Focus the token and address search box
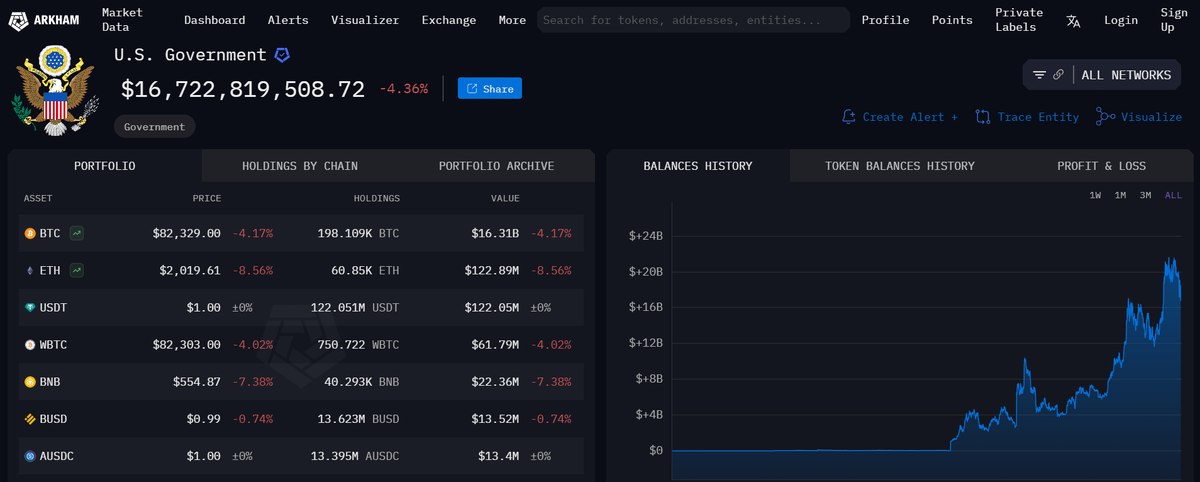The height and width of the screenshot is (482, 1200). point(694,20)
